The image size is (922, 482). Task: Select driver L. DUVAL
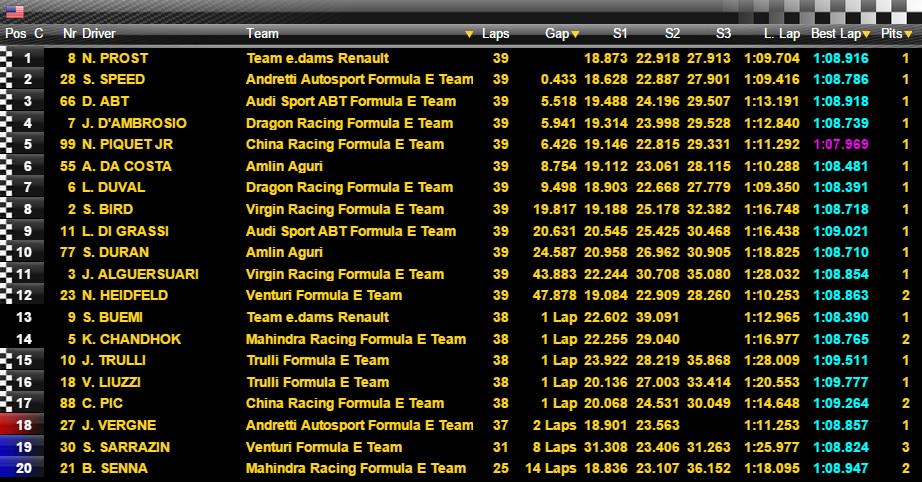113,187
